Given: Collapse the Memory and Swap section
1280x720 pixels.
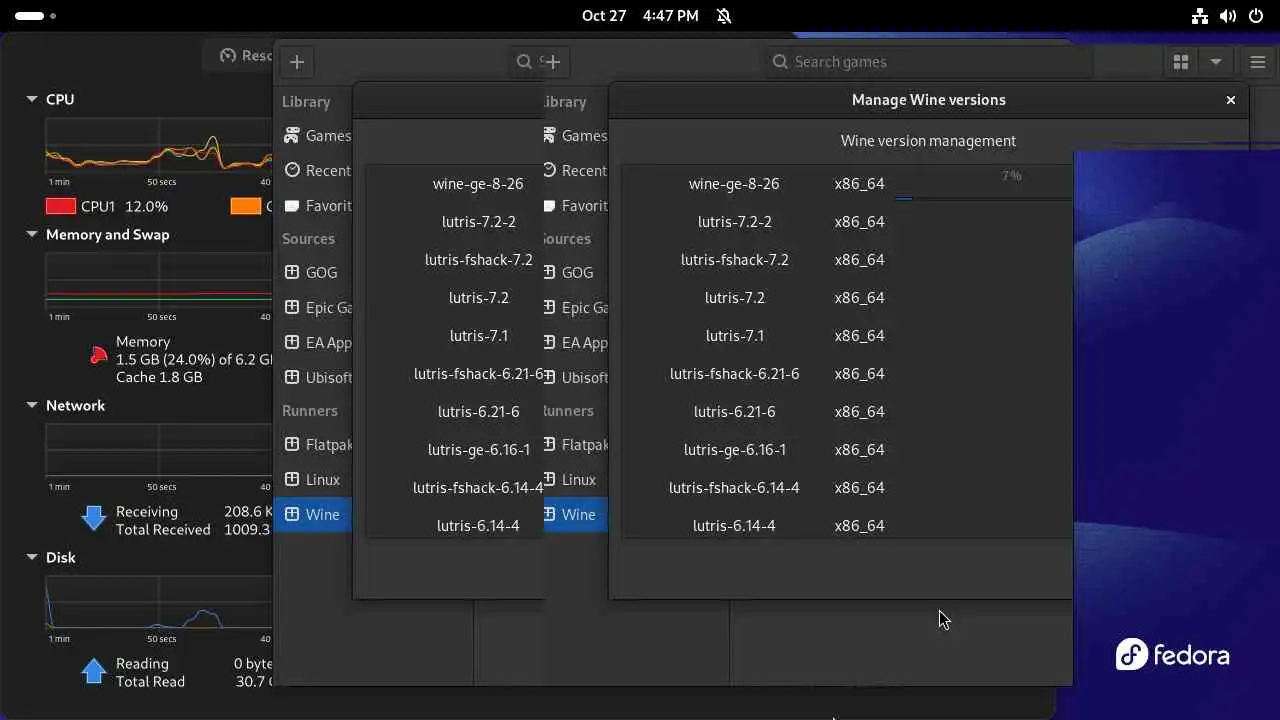Looking at the screenshot, I should tap(32, 235).
